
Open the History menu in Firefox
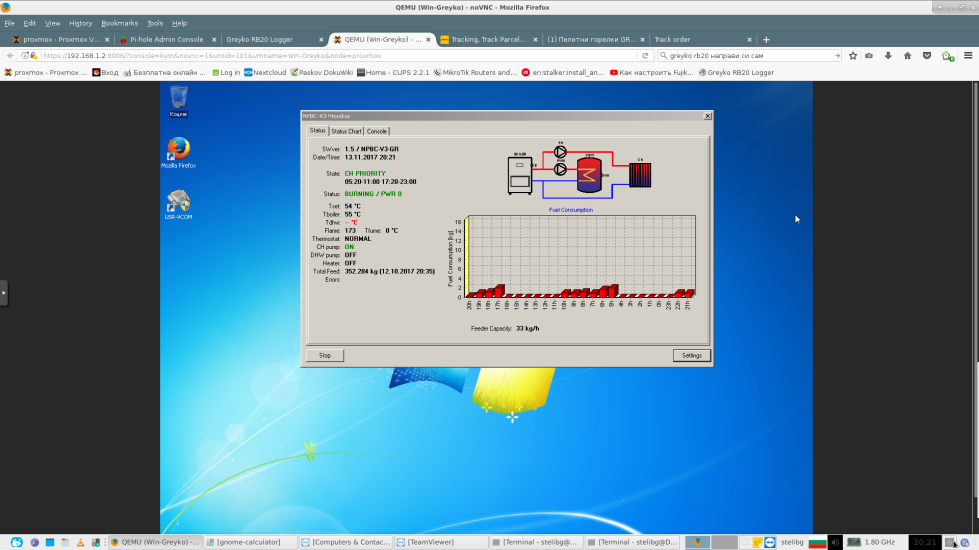(80, 23)
